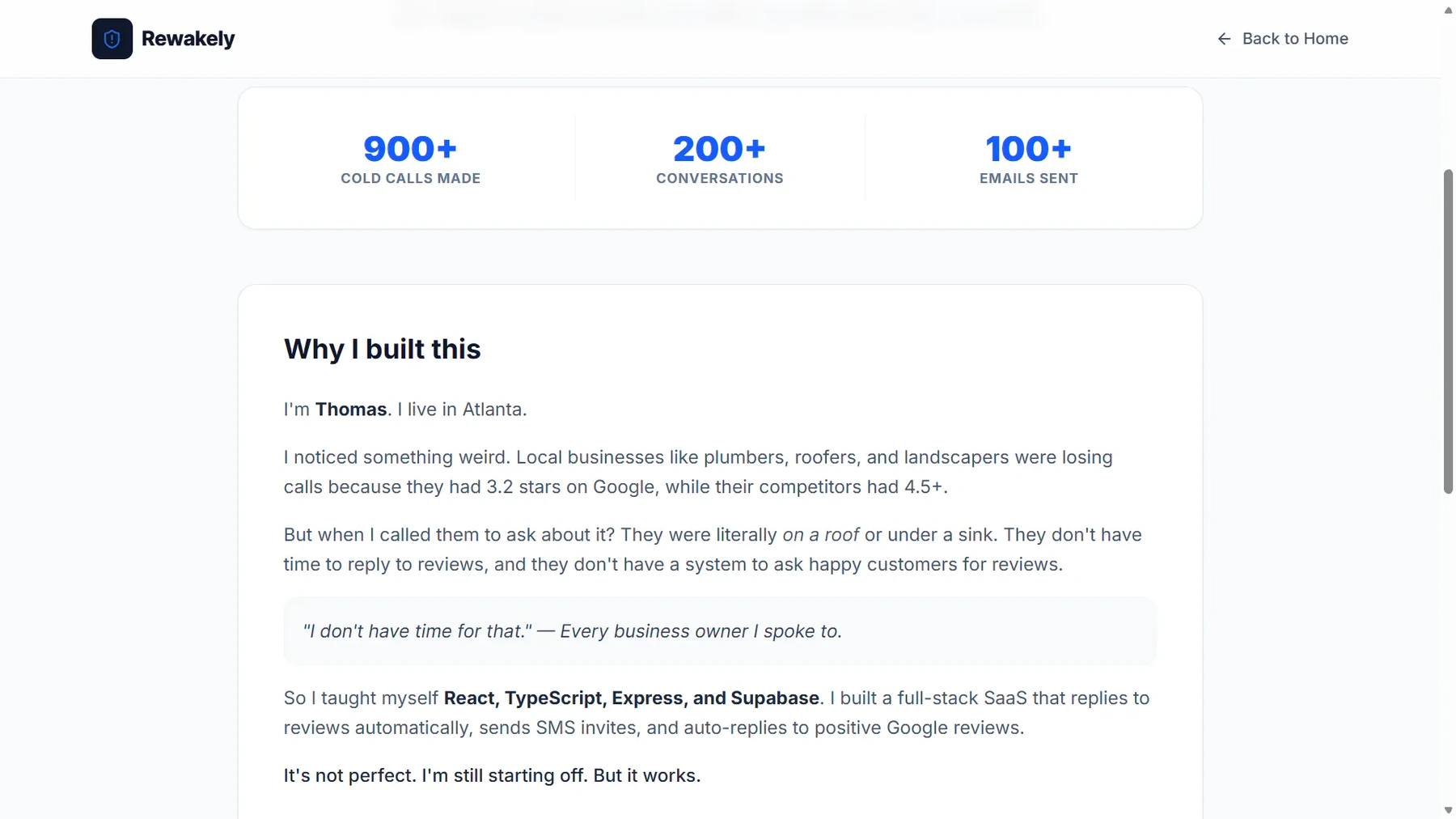Open the Back to Home link
This screenshot has width=1456, height=819.
(x=1282, y=39)
